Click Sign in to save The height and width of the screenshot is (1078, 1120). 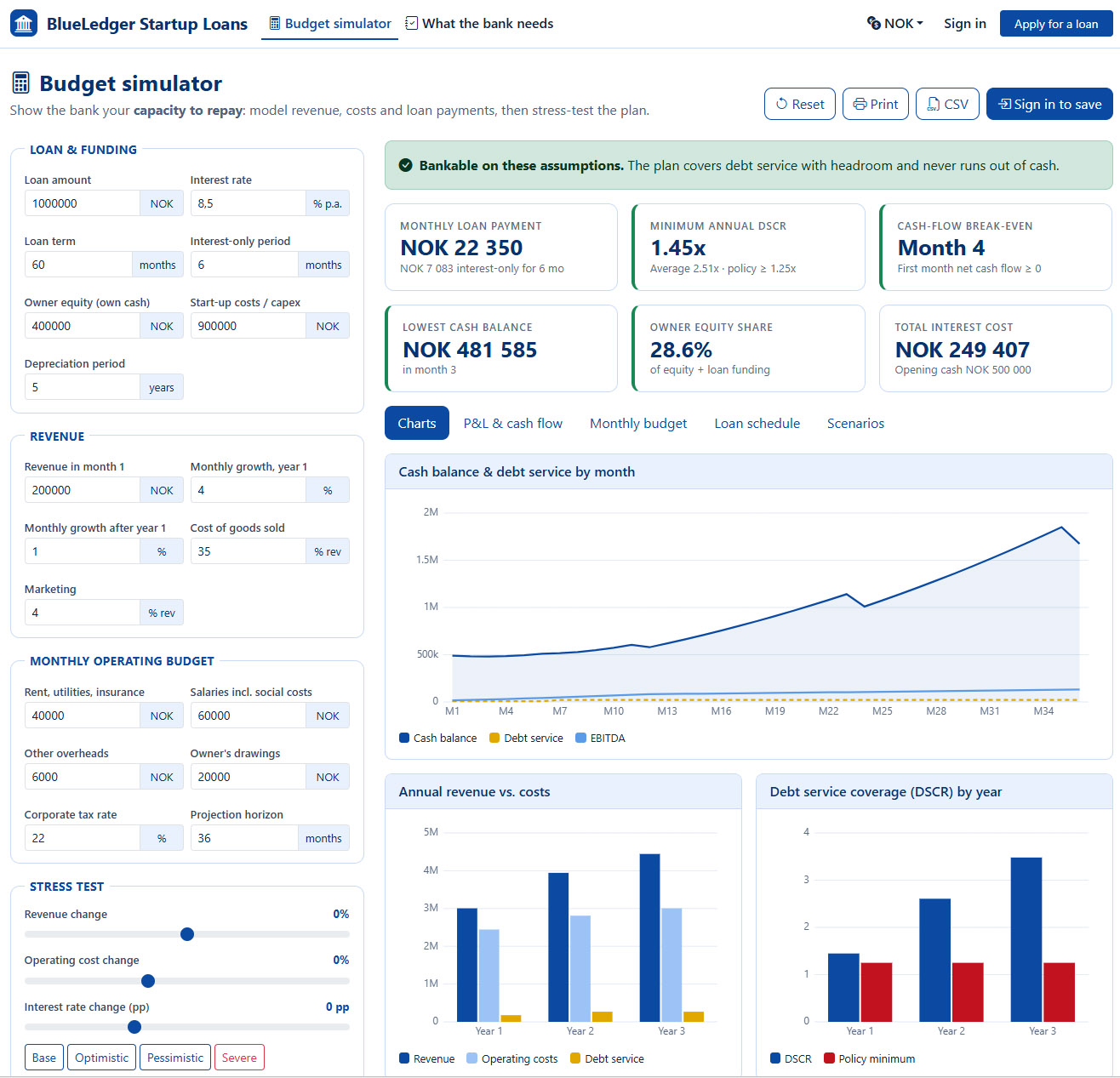1049,104
